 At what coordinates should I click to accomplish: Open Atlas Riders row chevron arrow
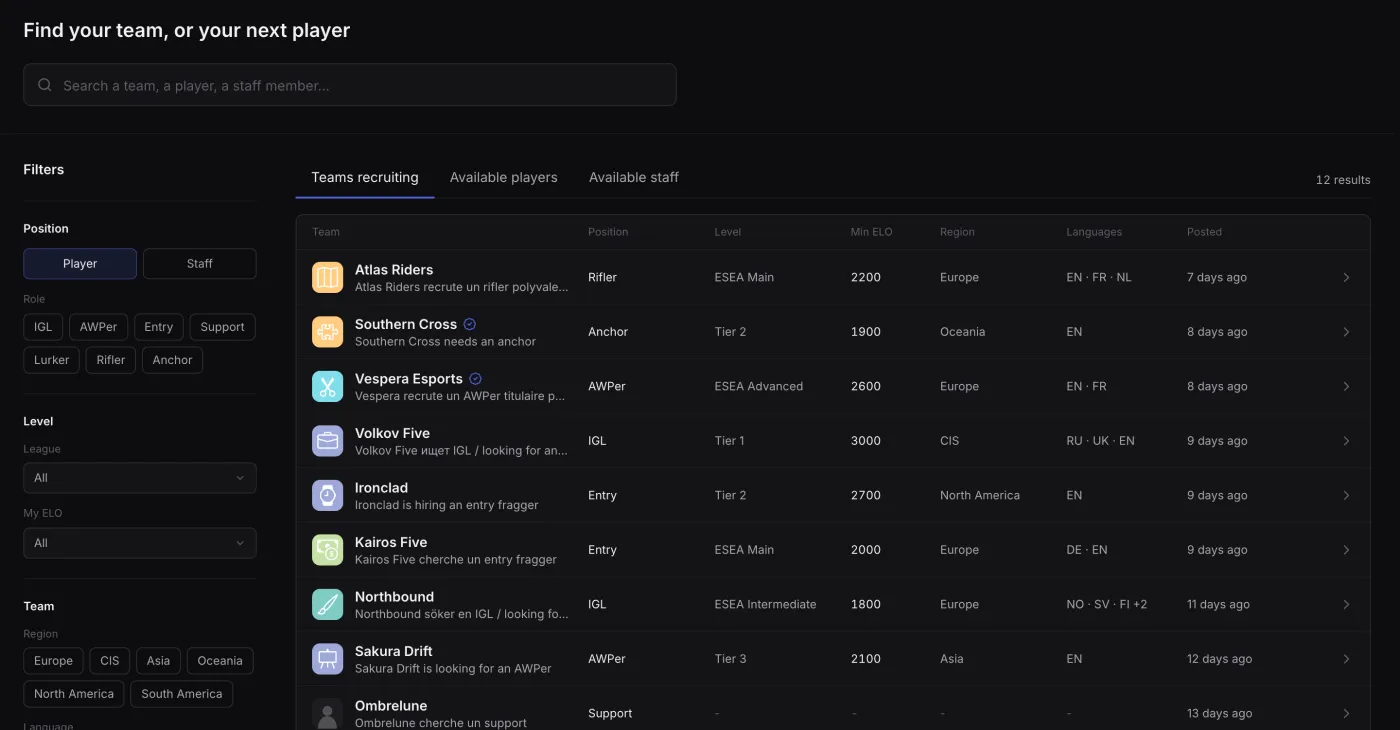(1346, 277)
